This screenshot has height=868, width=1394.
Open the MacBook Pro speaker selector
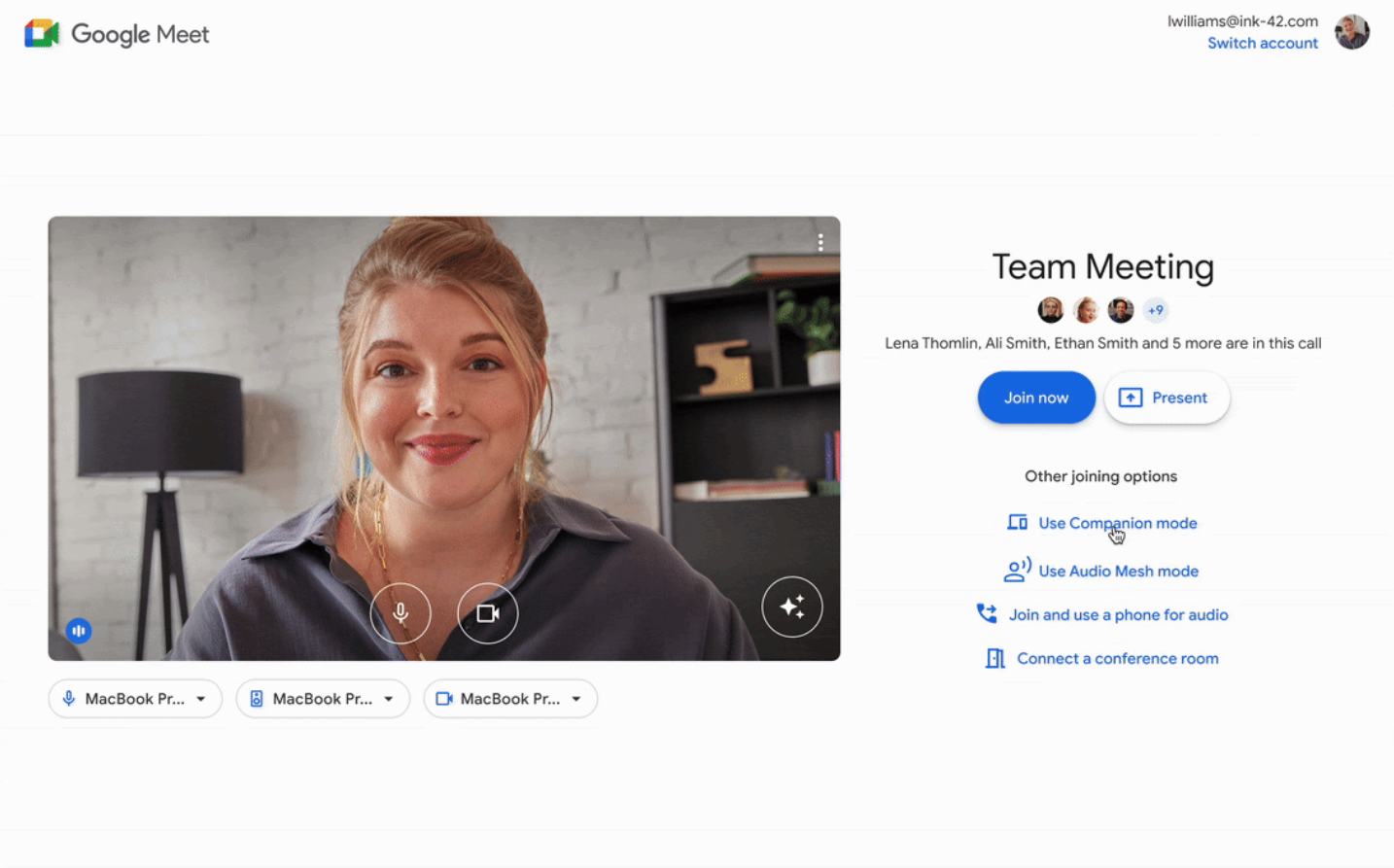point(322,698)
